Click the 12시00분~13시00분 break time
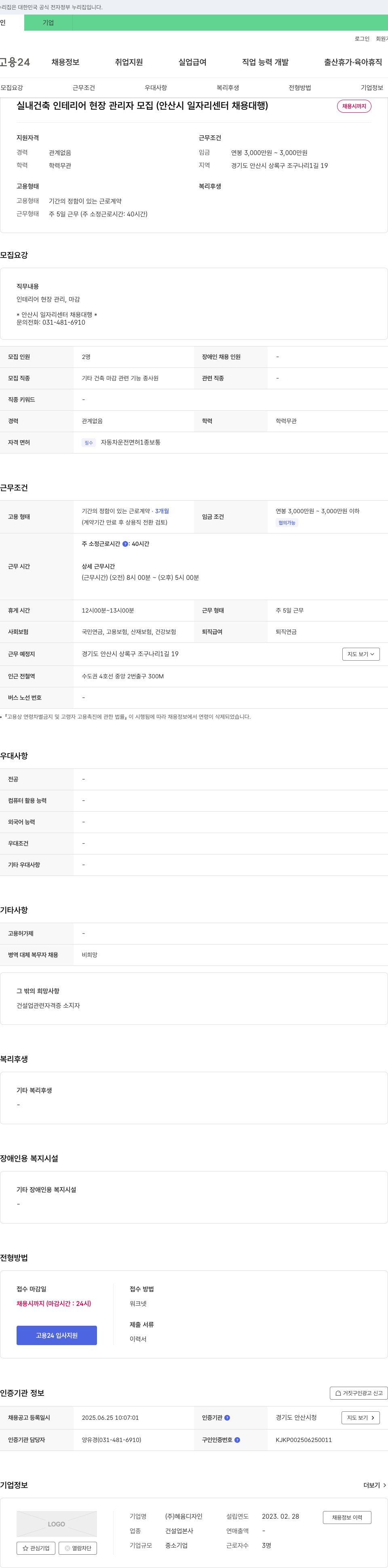The height and width of the screenshot is (1568, 388). [x=108, y=611]
